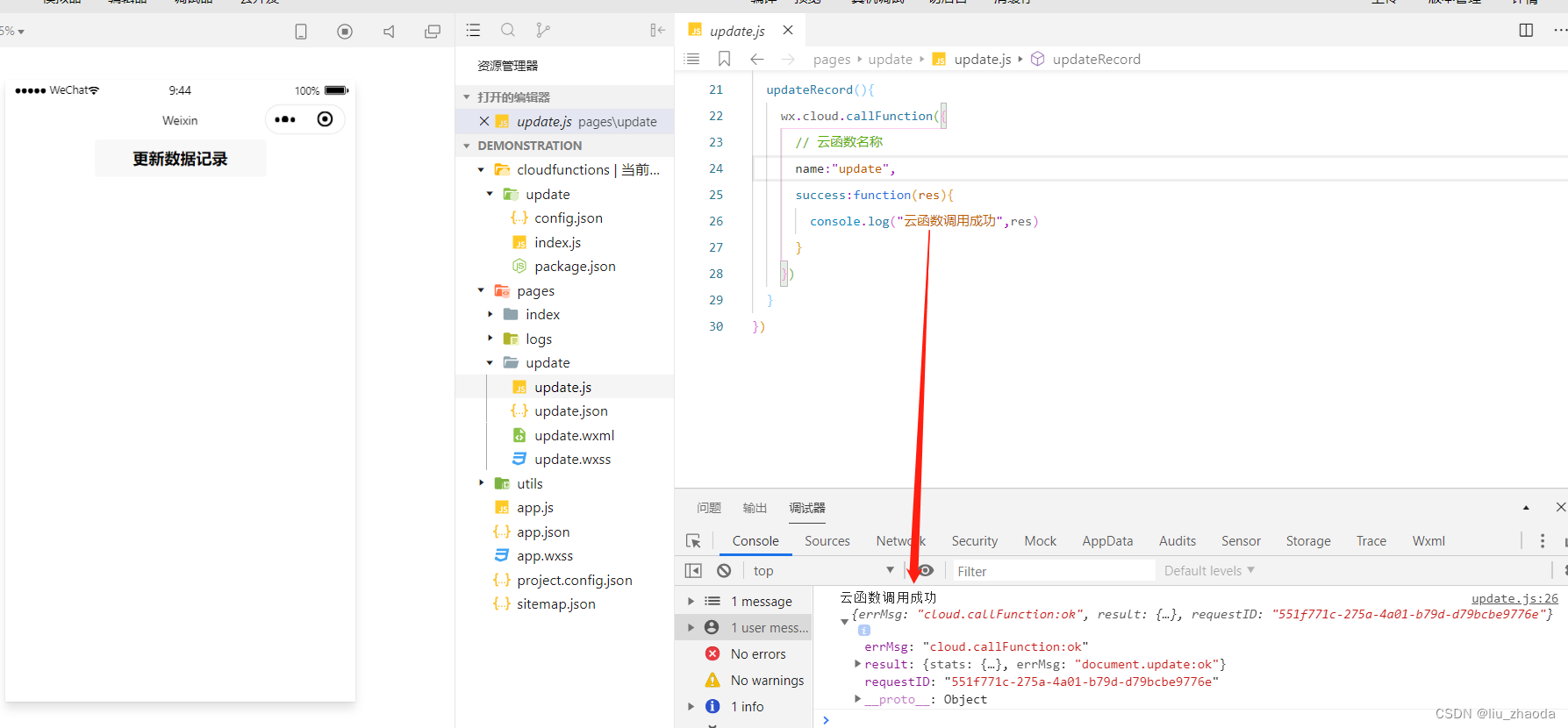Open the 输出 panel tab

pos(755,508)
